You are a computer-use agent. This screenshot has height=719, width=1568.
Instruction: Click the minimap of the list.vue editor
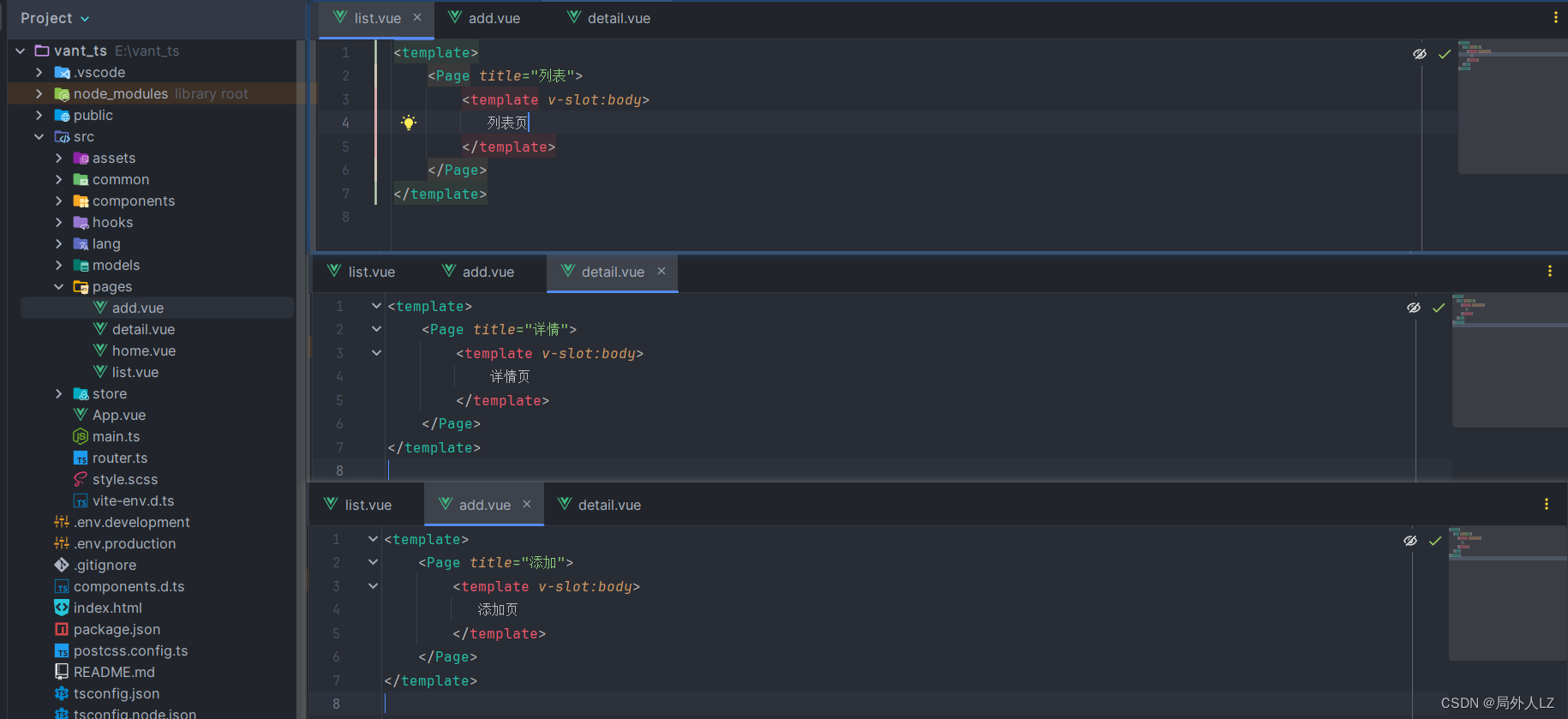coord(1512,107)
